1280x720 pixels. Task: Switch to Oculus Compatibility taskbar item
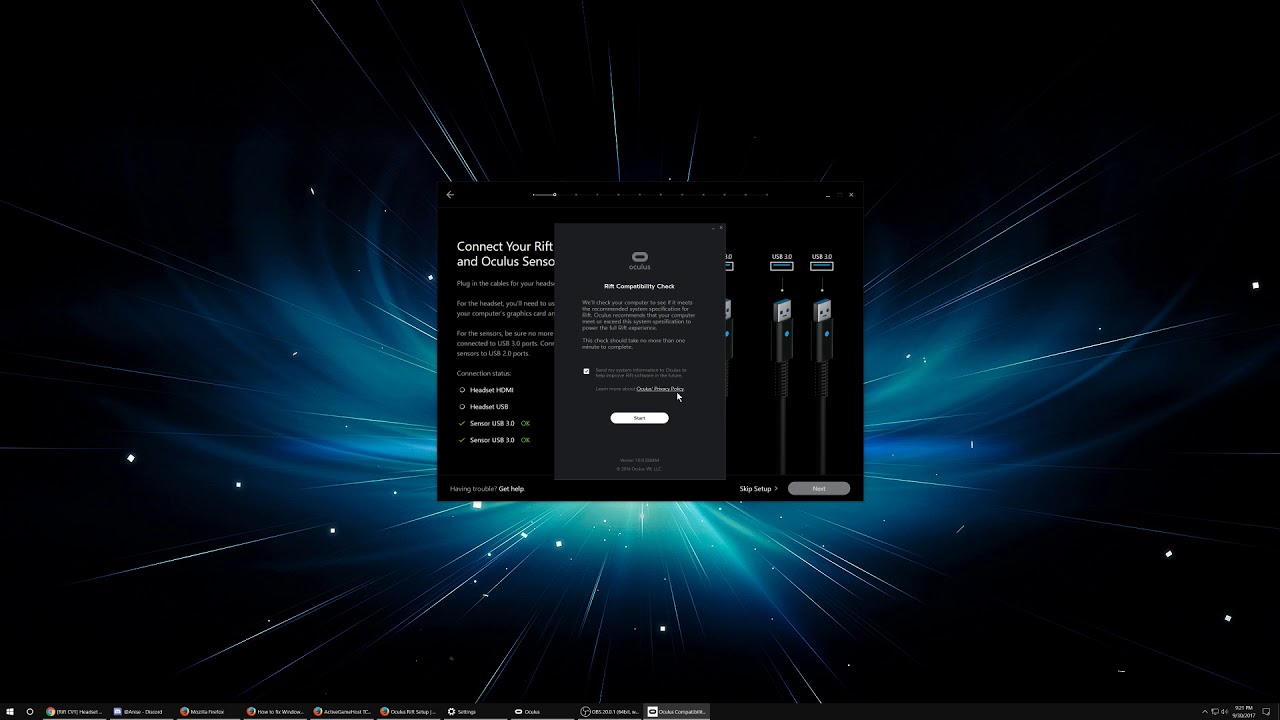tap(677, 712)
